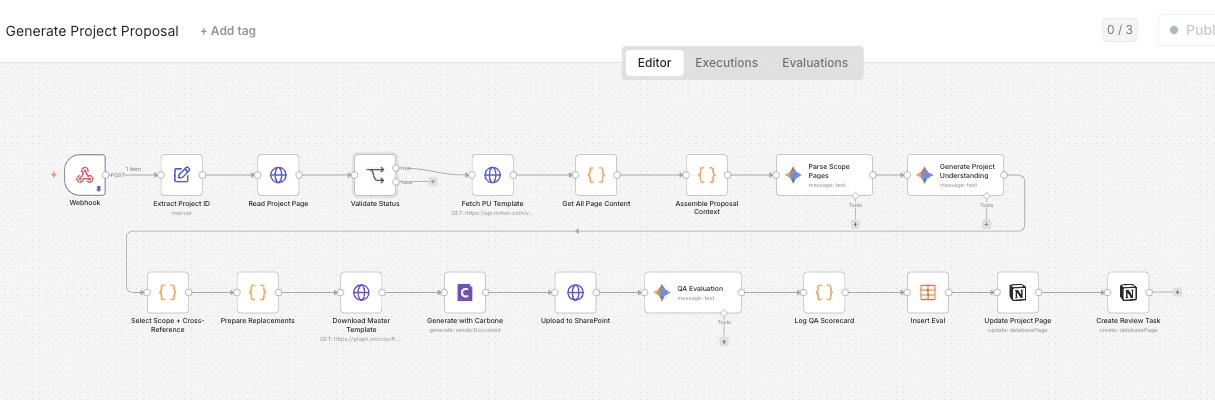Open the Prepare Replacements node

(257, 292)
